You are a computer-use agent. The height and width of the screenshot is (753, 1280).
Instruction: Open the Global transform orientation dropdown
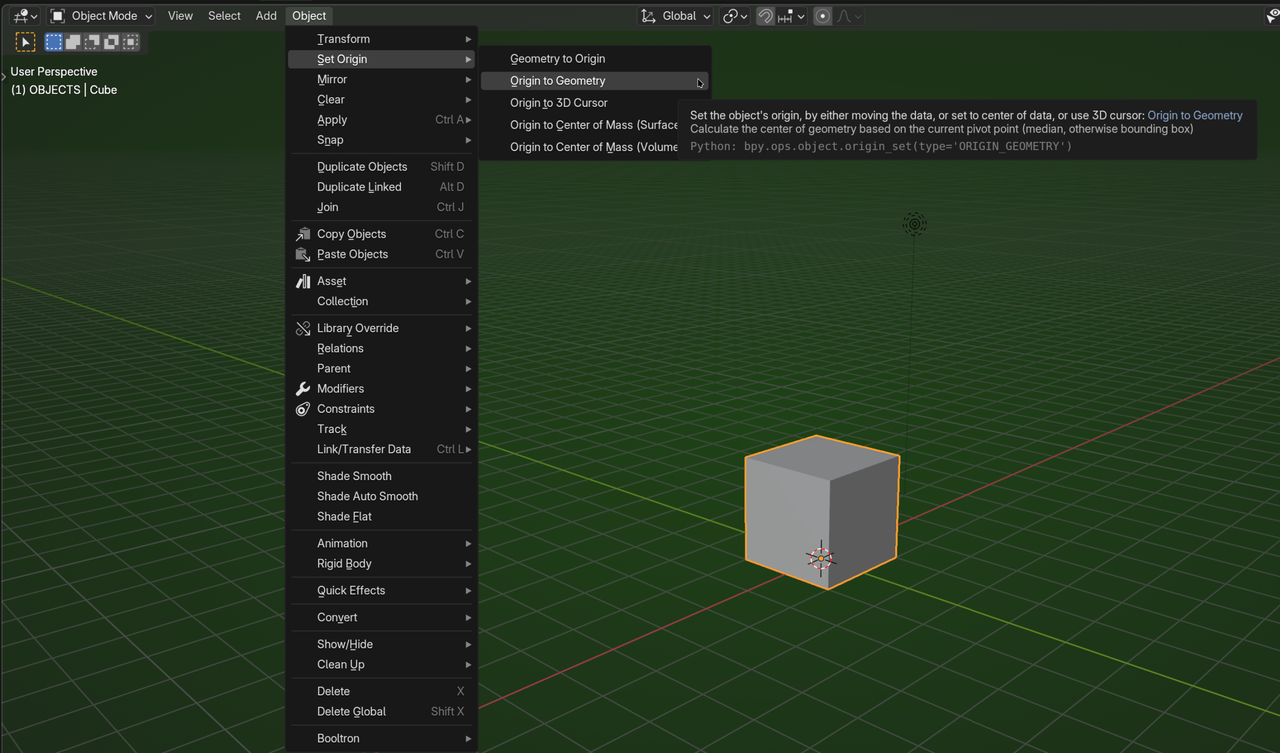pos(676,16)
